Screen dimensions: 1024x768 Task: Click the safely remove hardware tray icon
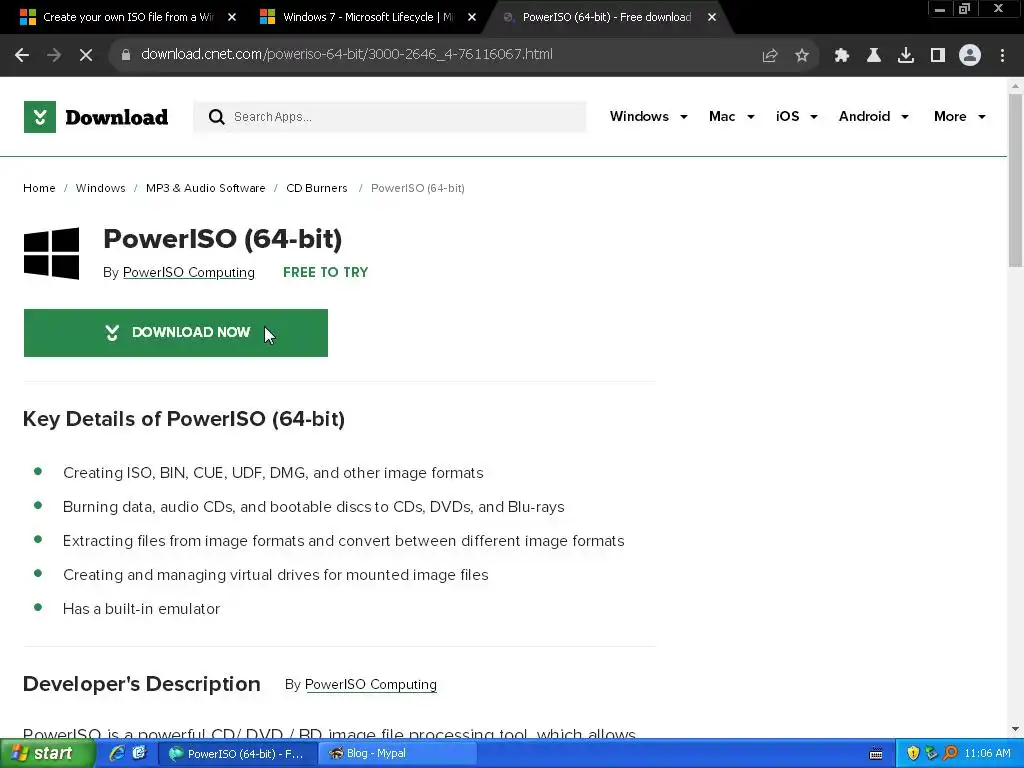(x=931, y=754)
